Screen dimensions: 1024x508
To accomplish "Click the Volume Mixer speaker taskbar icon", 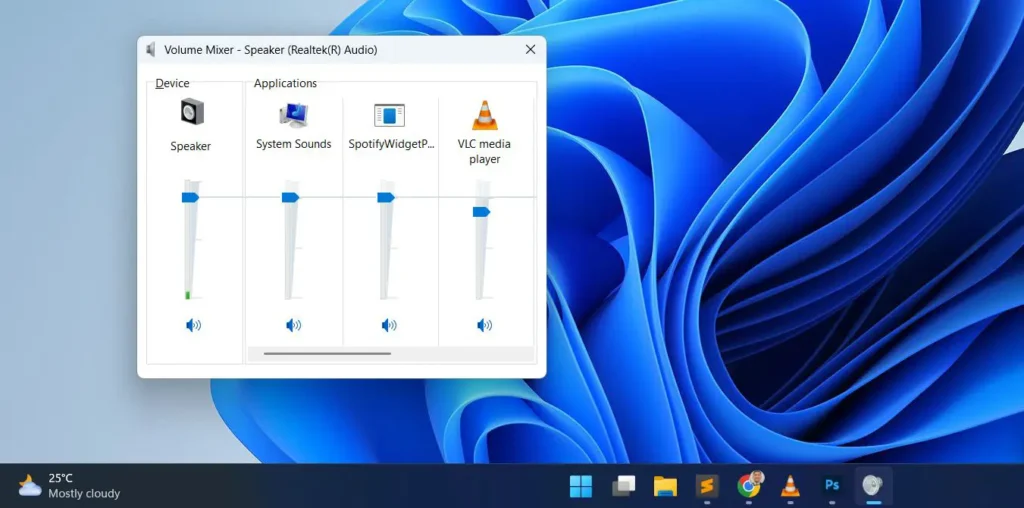I will (x=873, y=486).
